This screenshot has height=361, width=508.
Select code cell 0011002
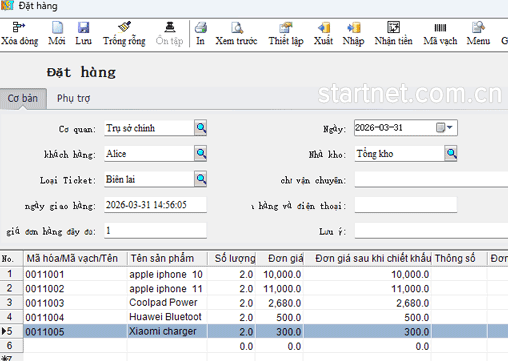tap(75, 289)
